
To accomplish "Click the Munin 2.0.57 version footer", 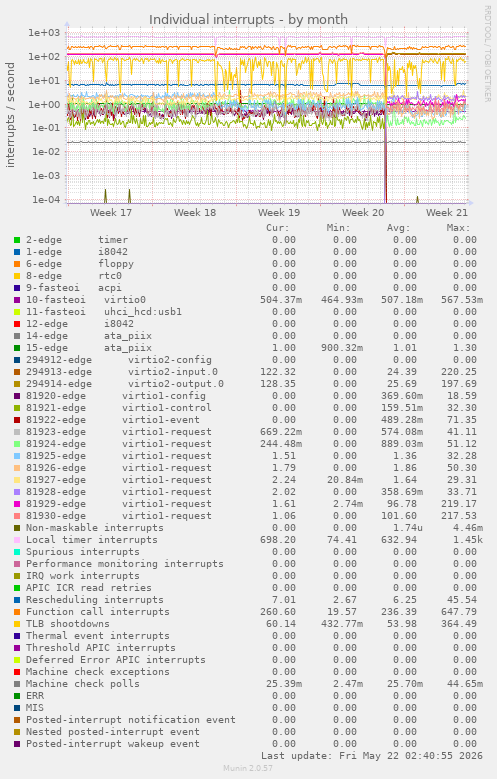I will 248,769.
